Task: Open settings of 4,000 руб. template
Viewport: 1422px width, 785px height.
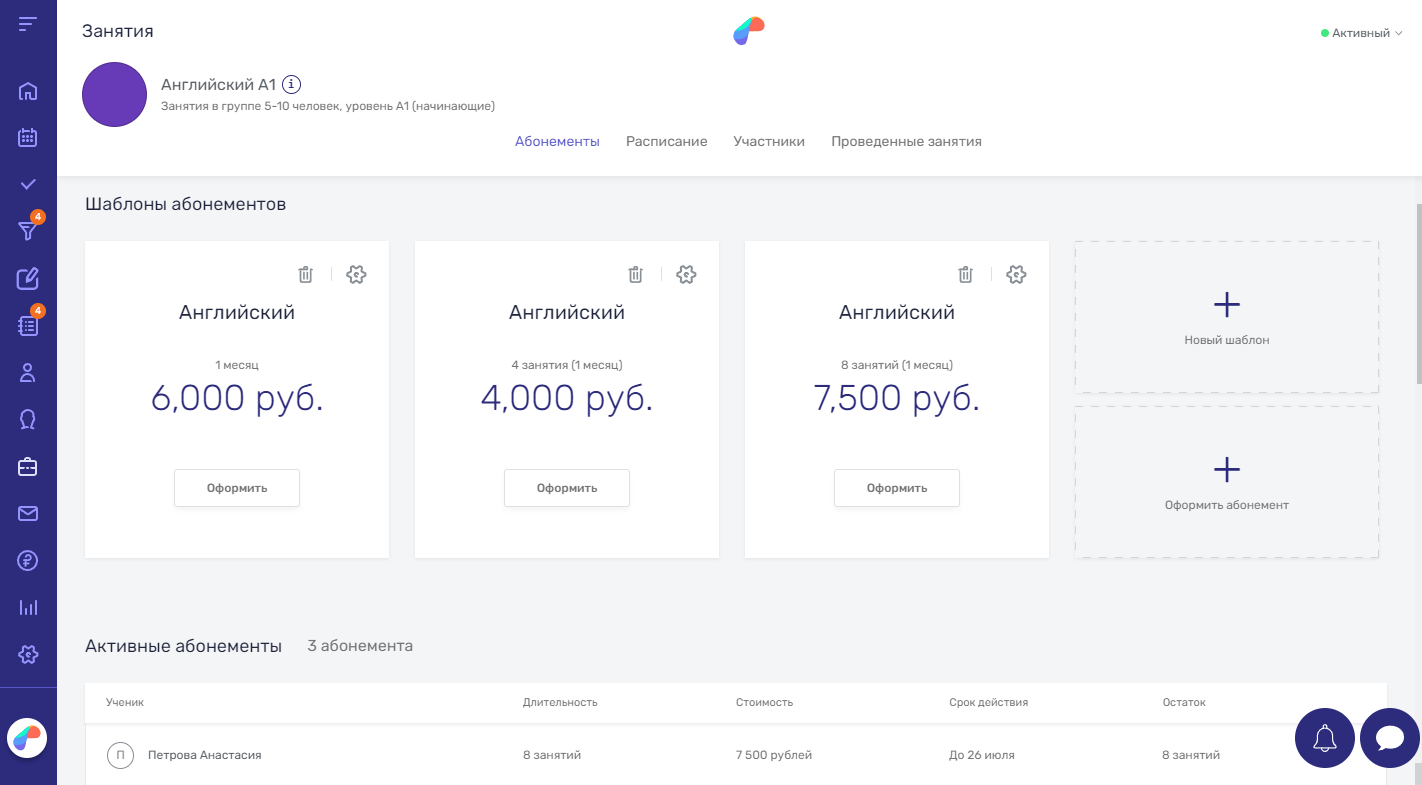Action: coord(686,274)
